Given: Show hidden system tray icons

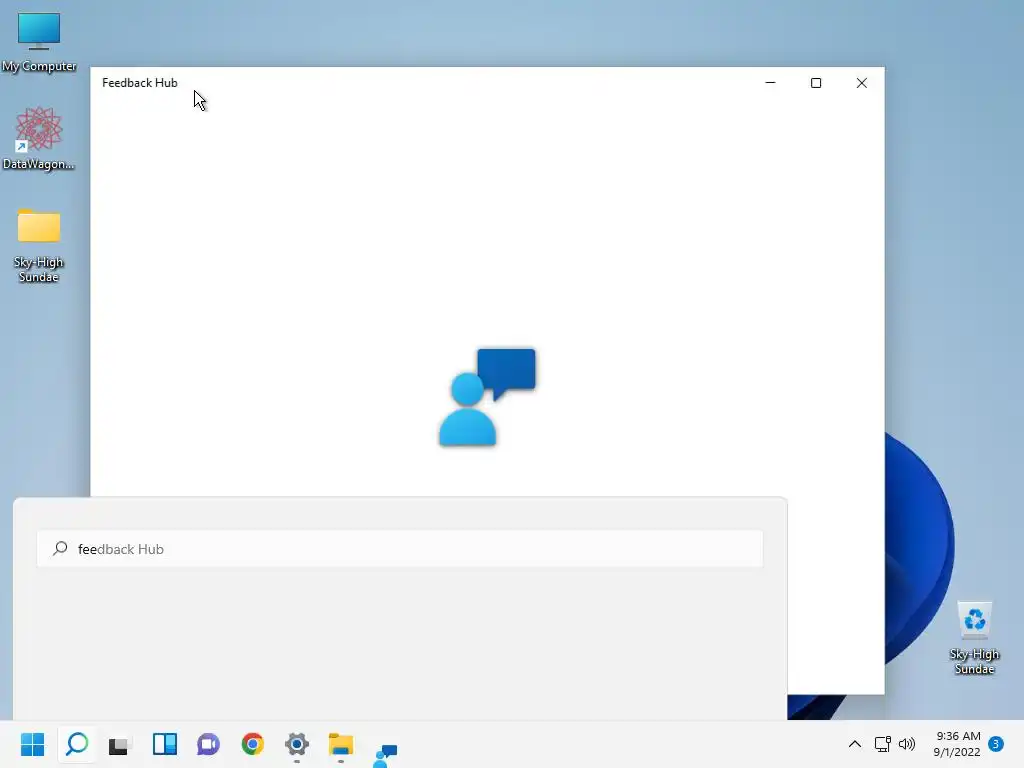Looking at the screenshot, I should [854, 744].
